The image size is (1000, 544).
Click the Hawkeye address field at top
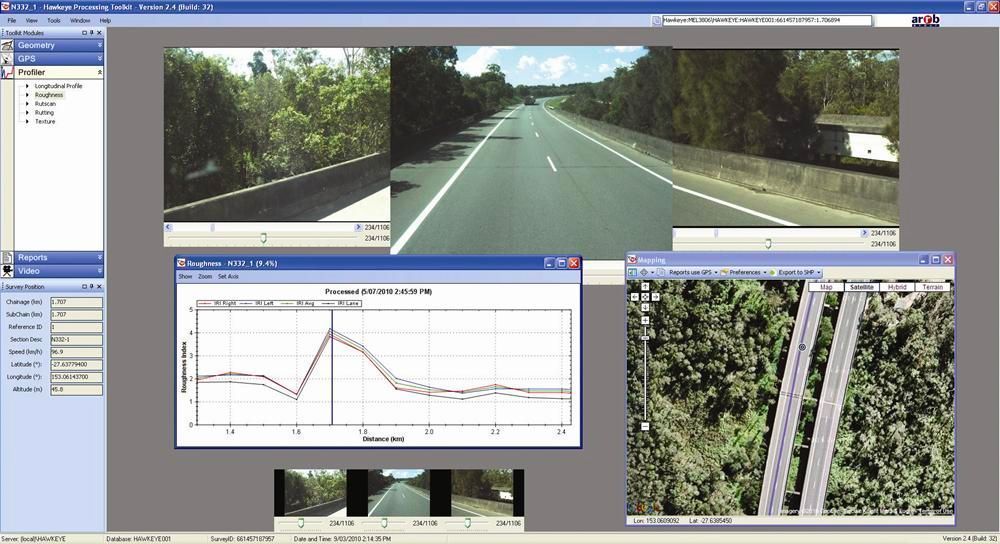click(767, 20)
